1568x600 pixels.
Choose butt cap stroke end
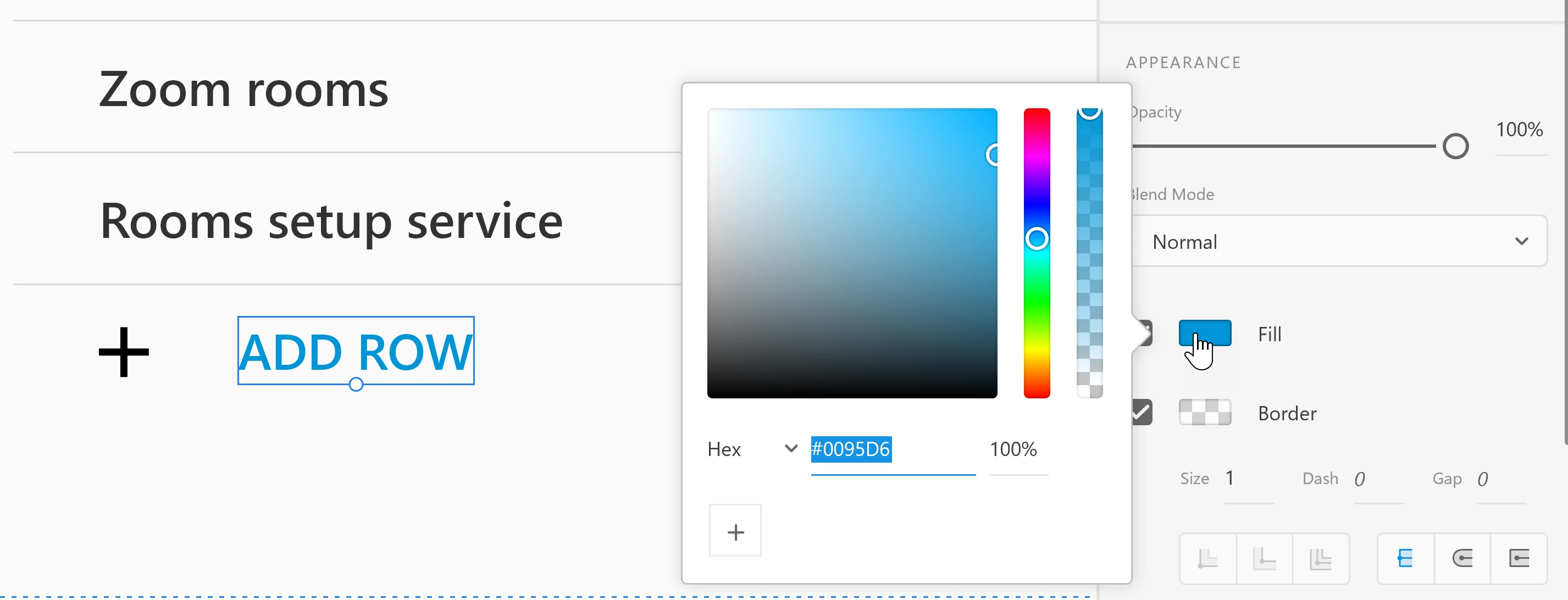[x=1405, y=558]
